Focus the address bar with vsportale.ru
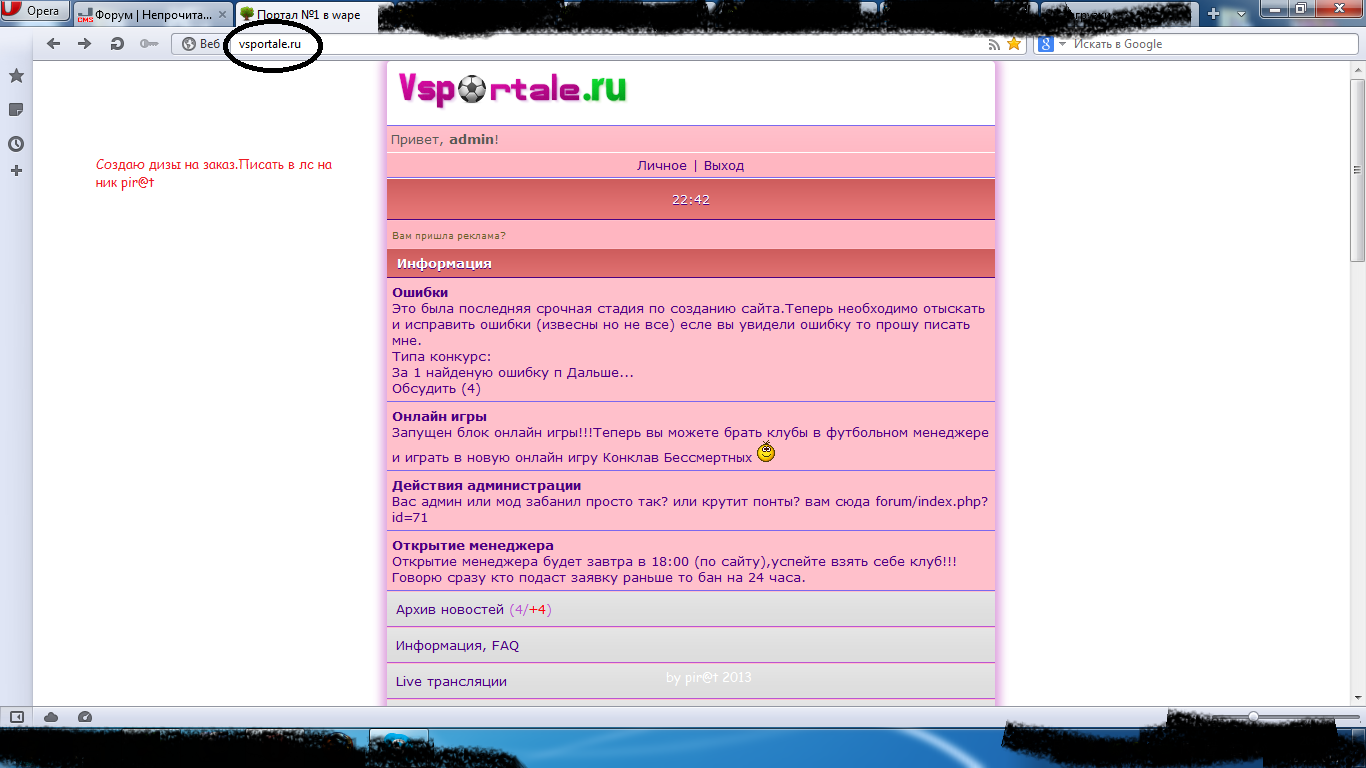1366x768 pixels. (x=600, y=44)
